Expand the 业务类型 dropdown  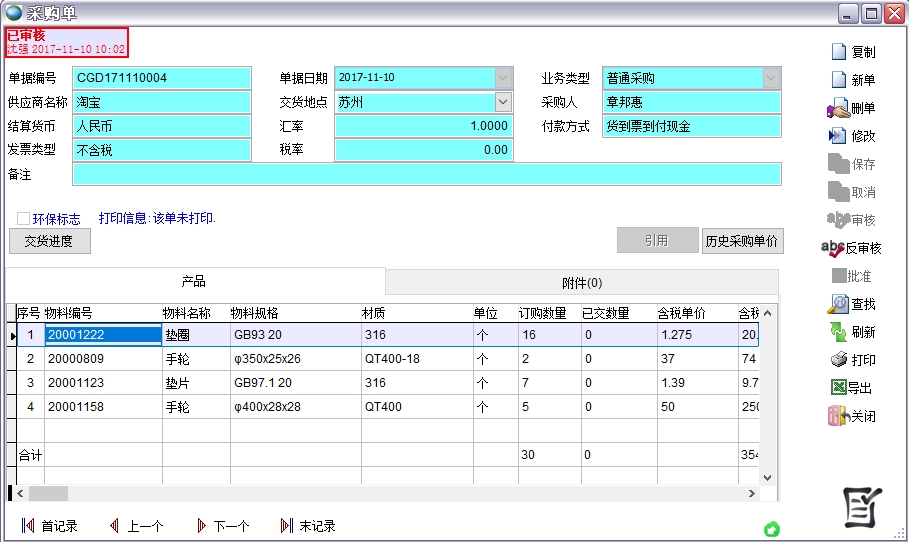coord(771,78)
